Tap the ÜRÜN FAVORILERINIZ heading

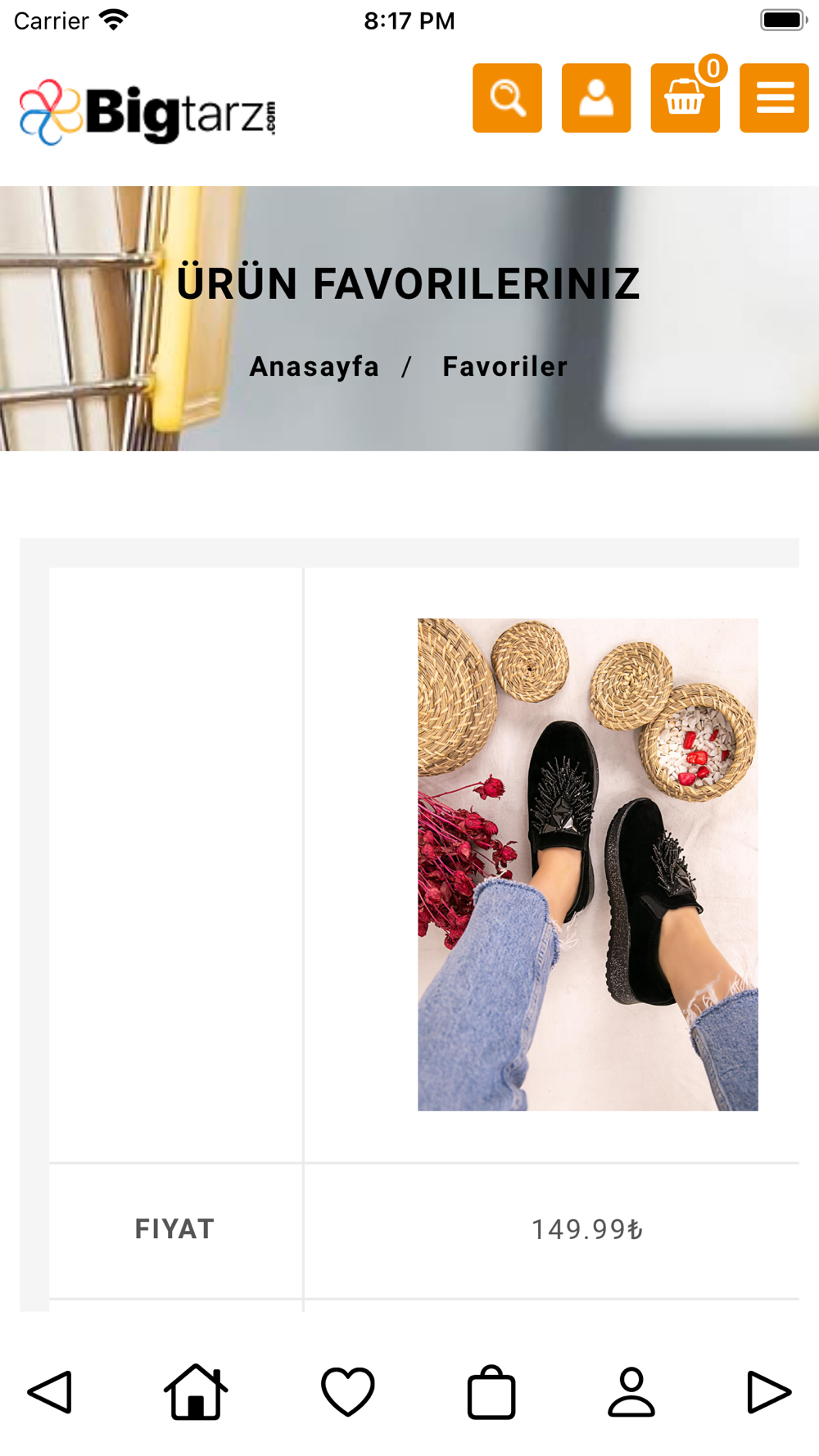[x=408, y=283]
